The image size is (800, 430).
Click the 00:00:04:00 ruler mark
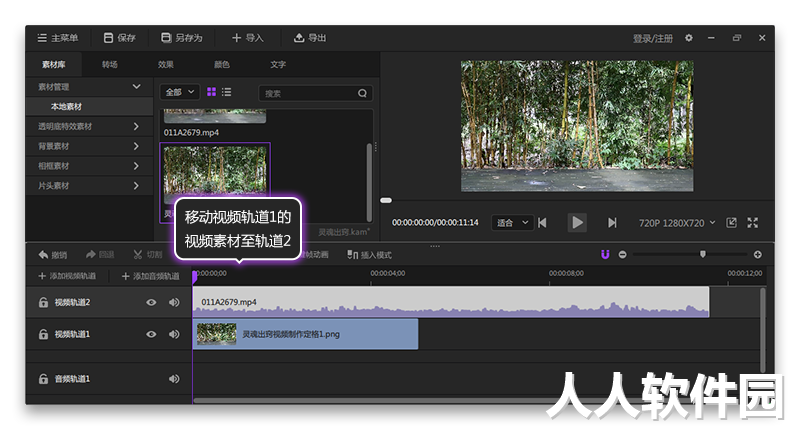388,273
